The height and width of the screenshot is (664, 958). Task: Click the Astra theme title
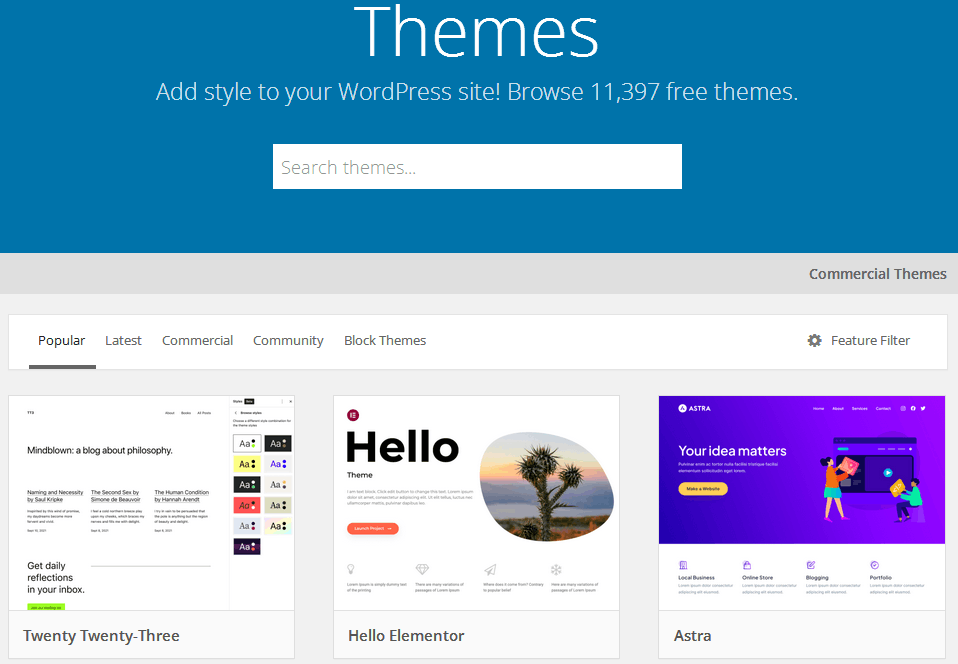point(692,636)
